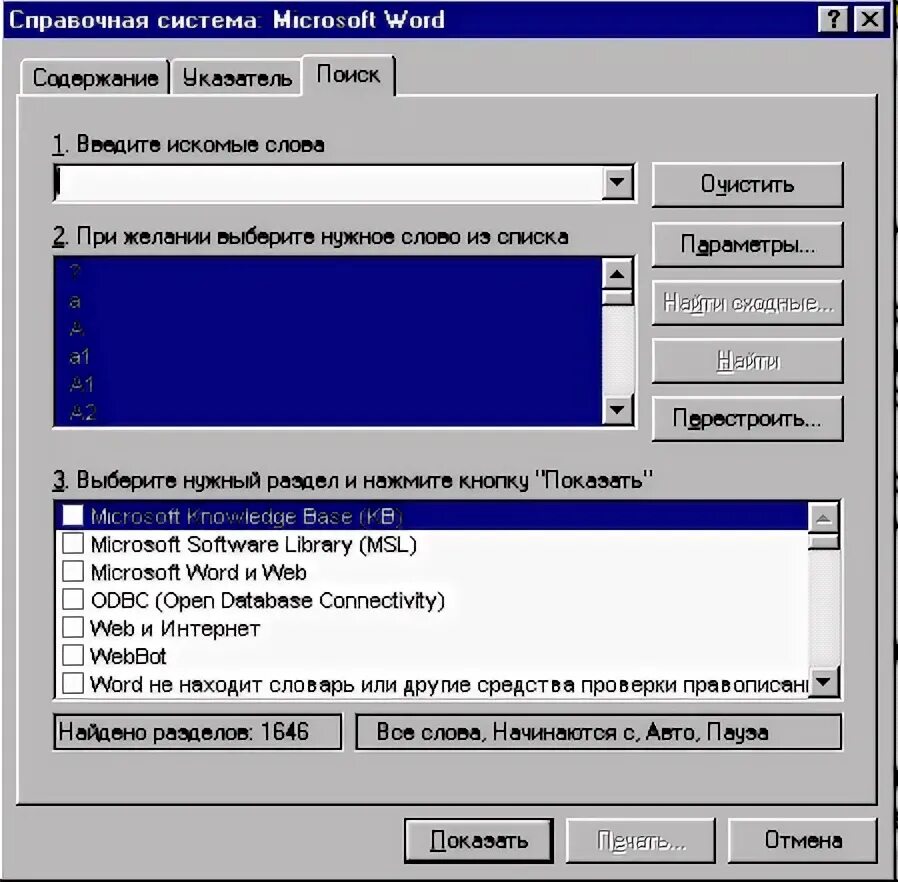Image resolution: width=898 pixels, height=882 pixels.
Task: Click the Печать... button
Action: (641, 840)
